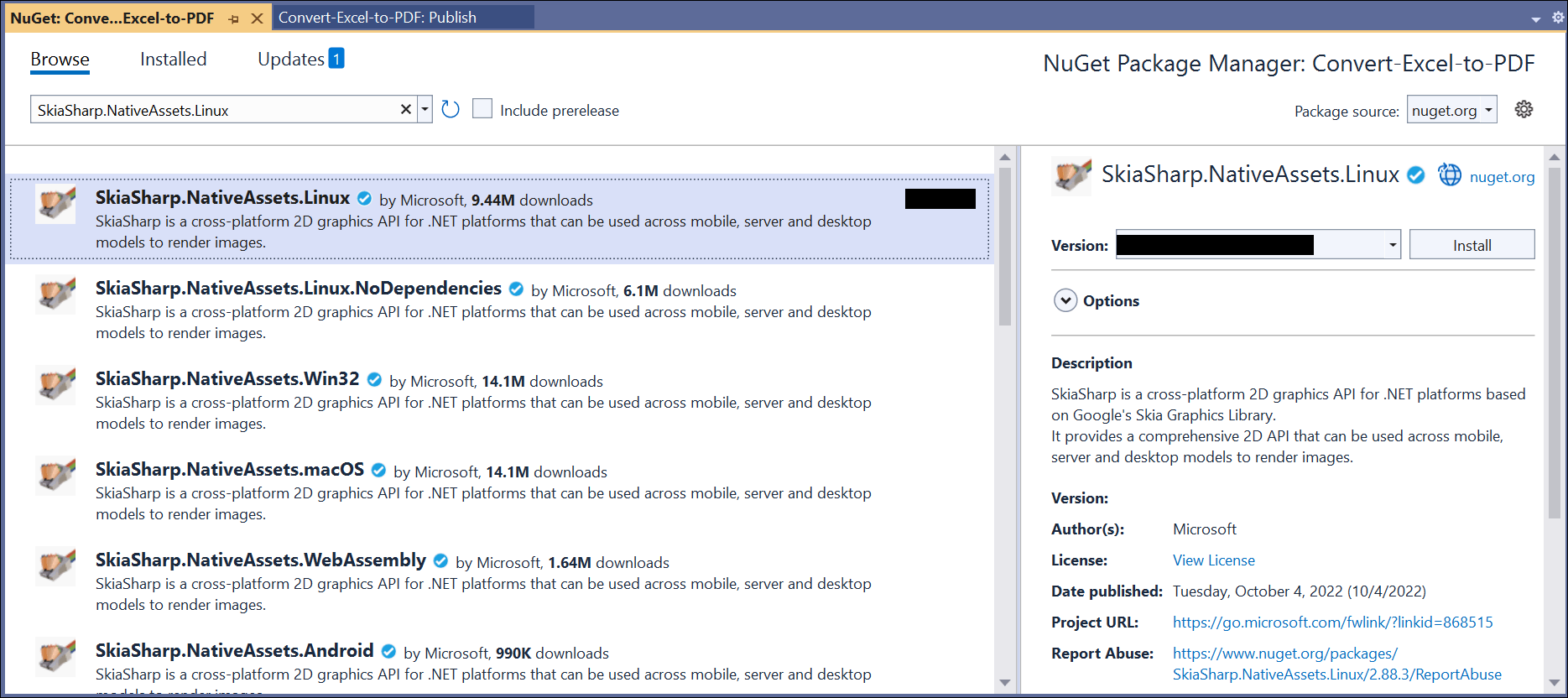Open the Version dropdown
Screen dimensions: 1568x698
pyautogui.click(x=1258, y=244)
